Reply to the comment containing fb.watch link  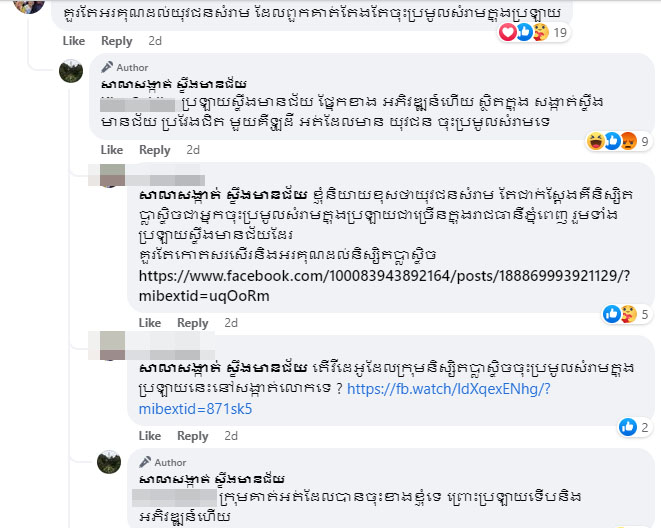[x=193, y=436]
